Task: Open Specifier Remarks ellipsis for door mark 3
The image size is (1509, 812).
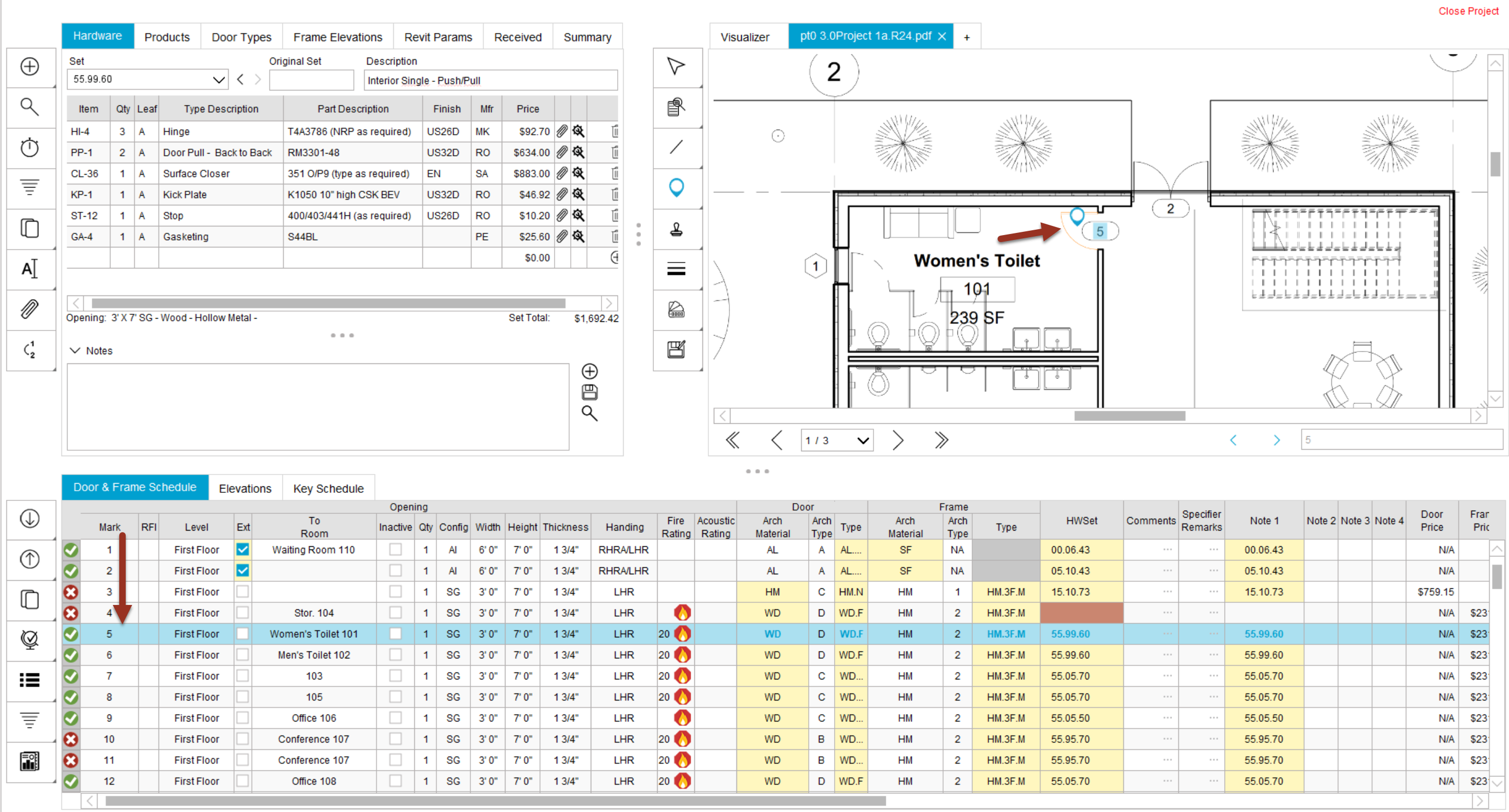Action: pyautogui.click(x=1213, y=591)
